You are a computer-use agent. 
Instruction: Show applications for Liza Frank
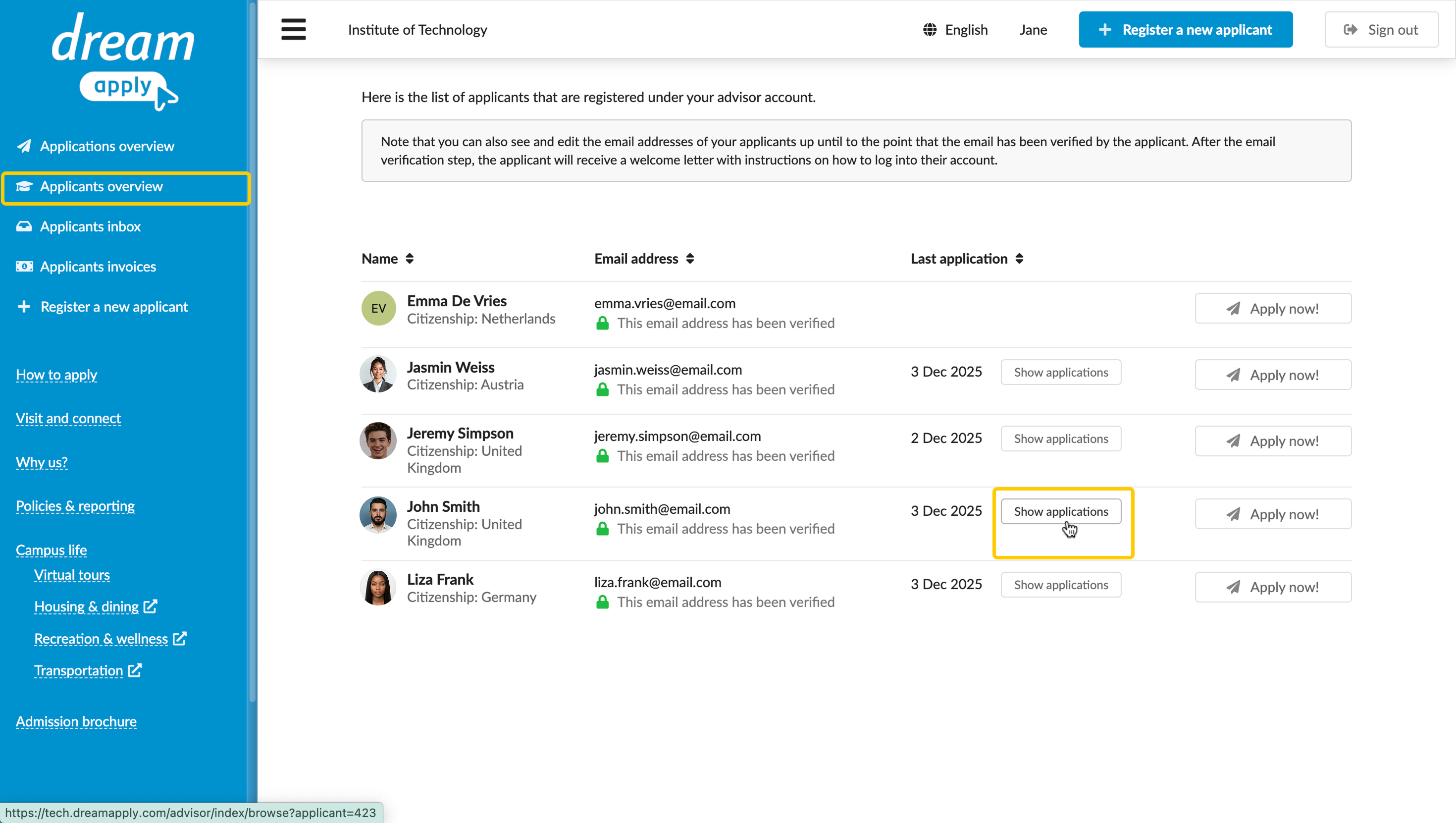point(1061,585)
